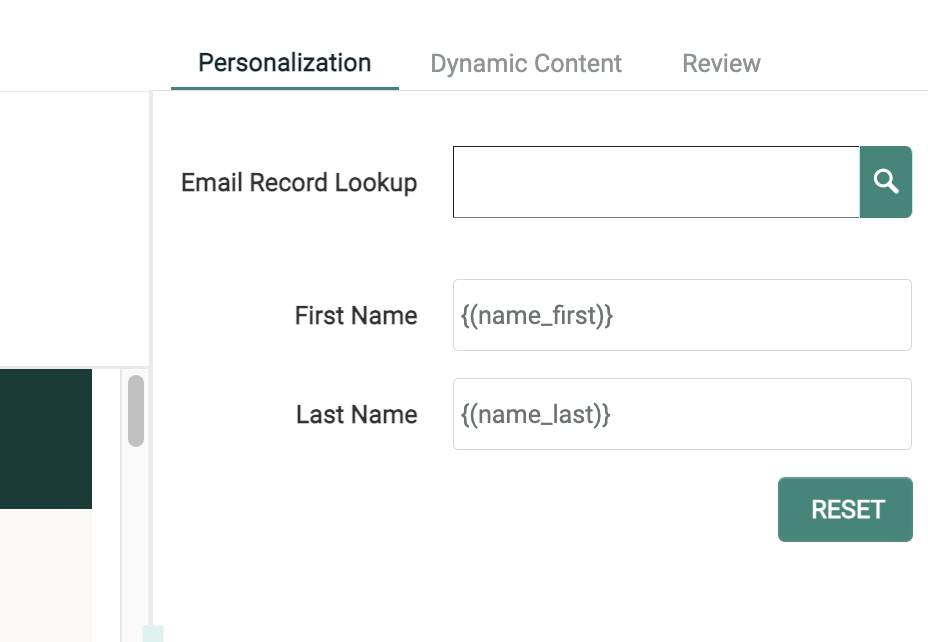Click the "Email Record Lookup" label
The width and height of the screenshot is (928, 642).
tap(299, 183)
